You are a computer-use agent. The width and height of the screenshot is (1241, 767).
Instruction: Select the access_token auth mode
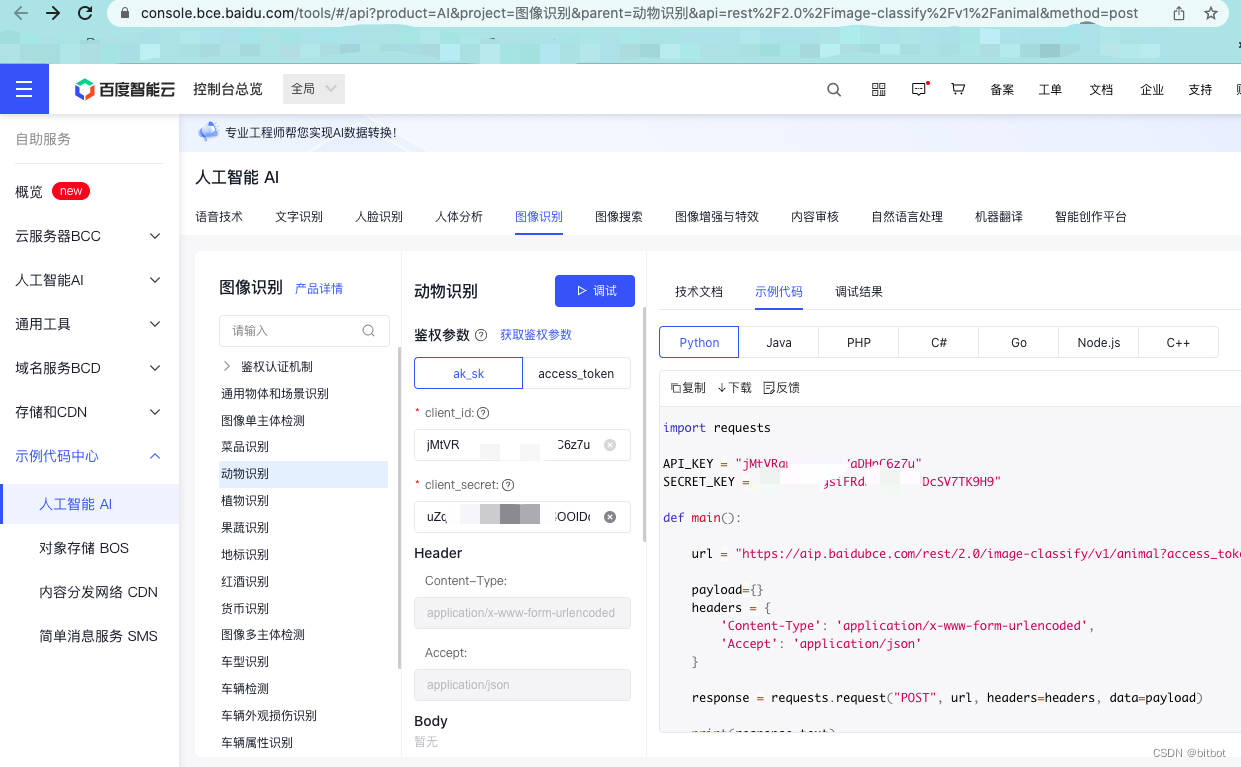[x=576, y=373]
